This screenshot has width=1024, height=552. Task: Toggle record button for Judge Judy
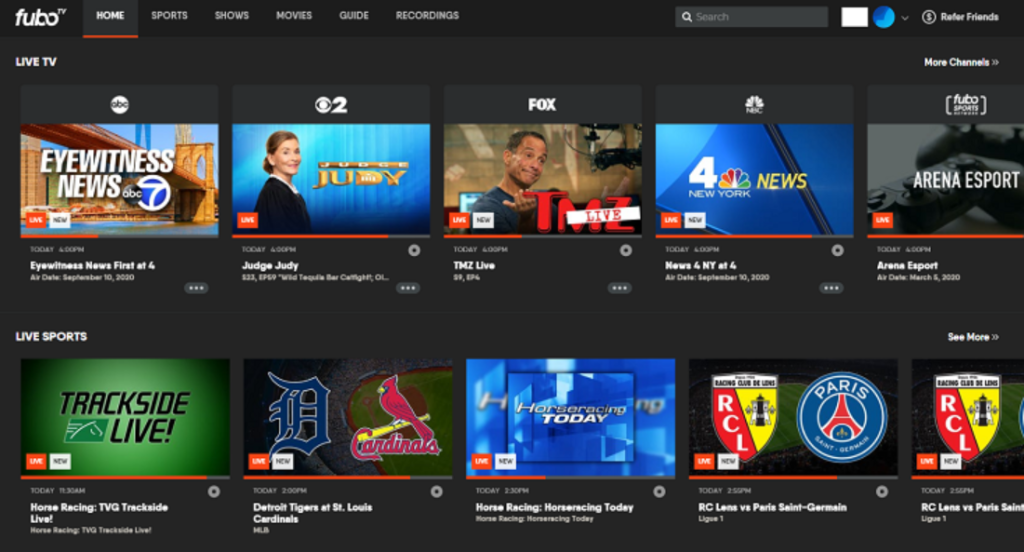pos(414,250)
